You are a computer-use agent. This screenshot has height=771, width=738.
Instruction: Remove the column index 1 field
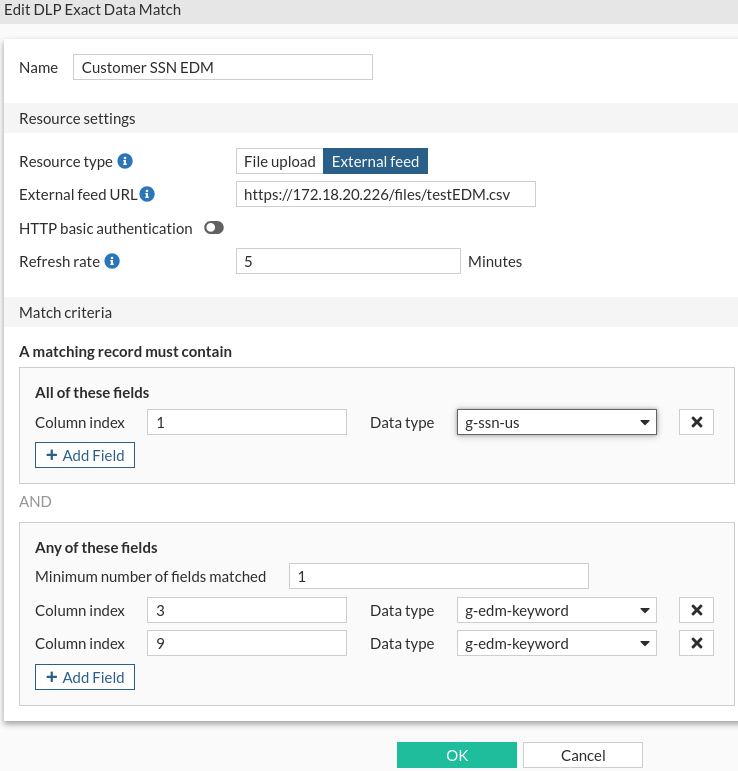[x=696, y=422]
